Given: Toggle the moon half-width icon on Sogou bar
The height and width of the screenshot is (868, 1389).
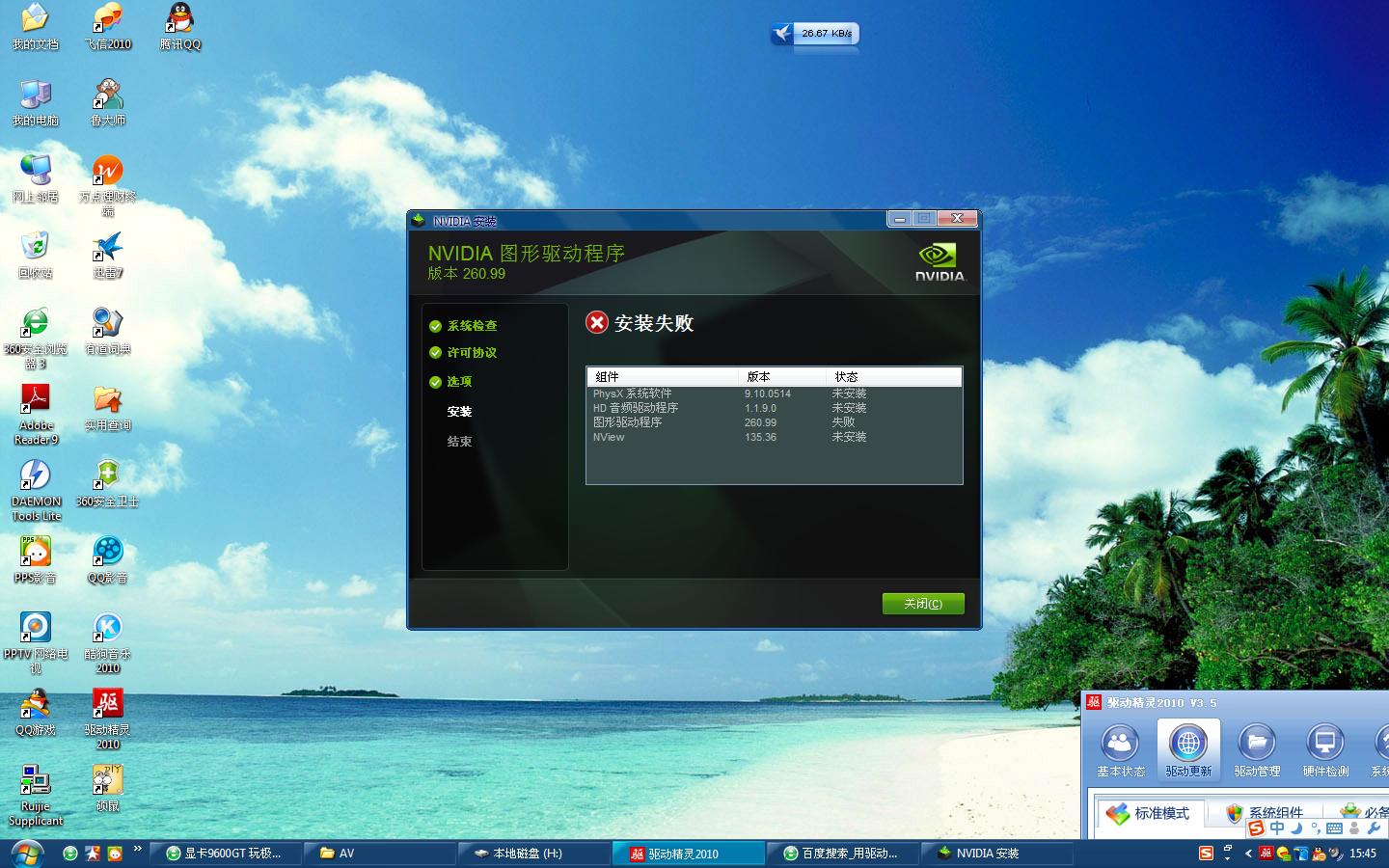Looking at the screenshot, I should point(1297,827).
